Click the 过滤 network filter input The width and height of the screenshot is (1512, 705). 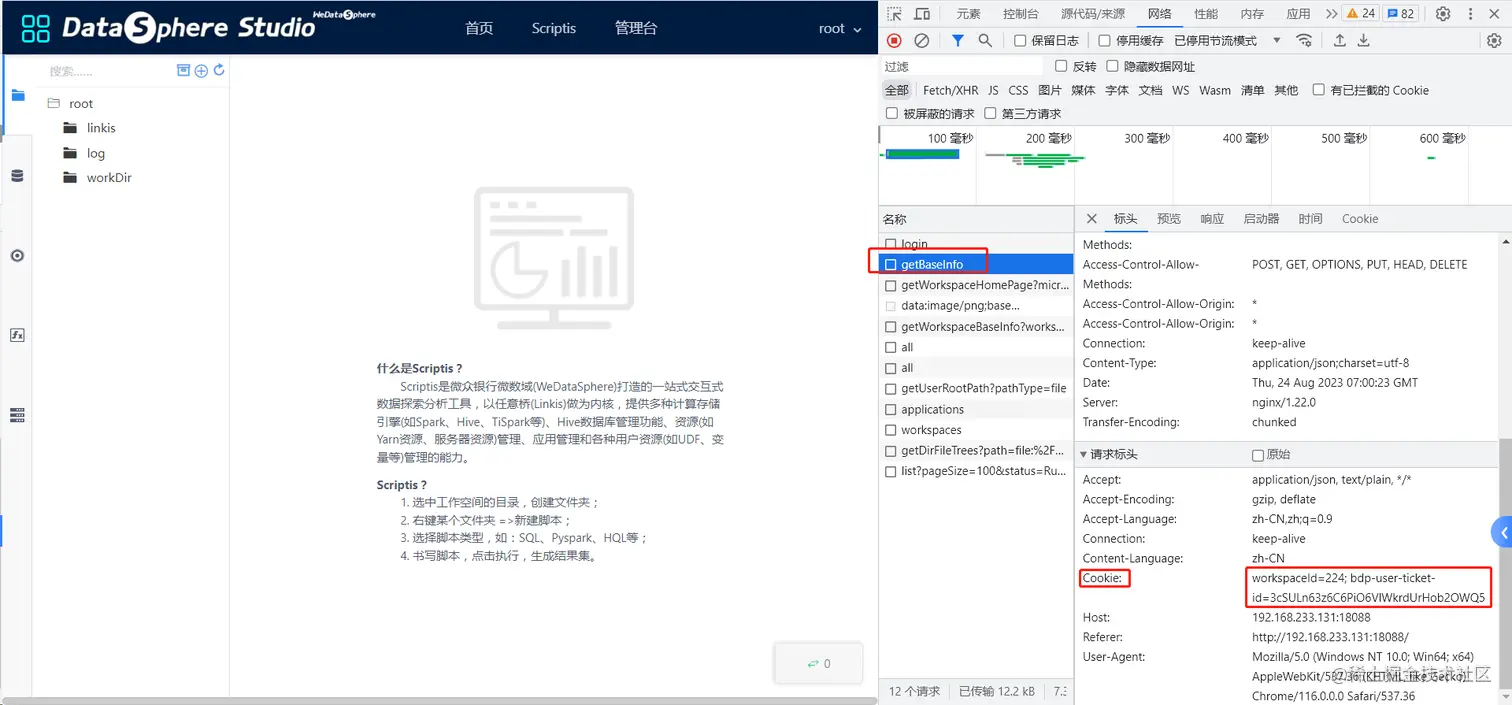point(962,66)
